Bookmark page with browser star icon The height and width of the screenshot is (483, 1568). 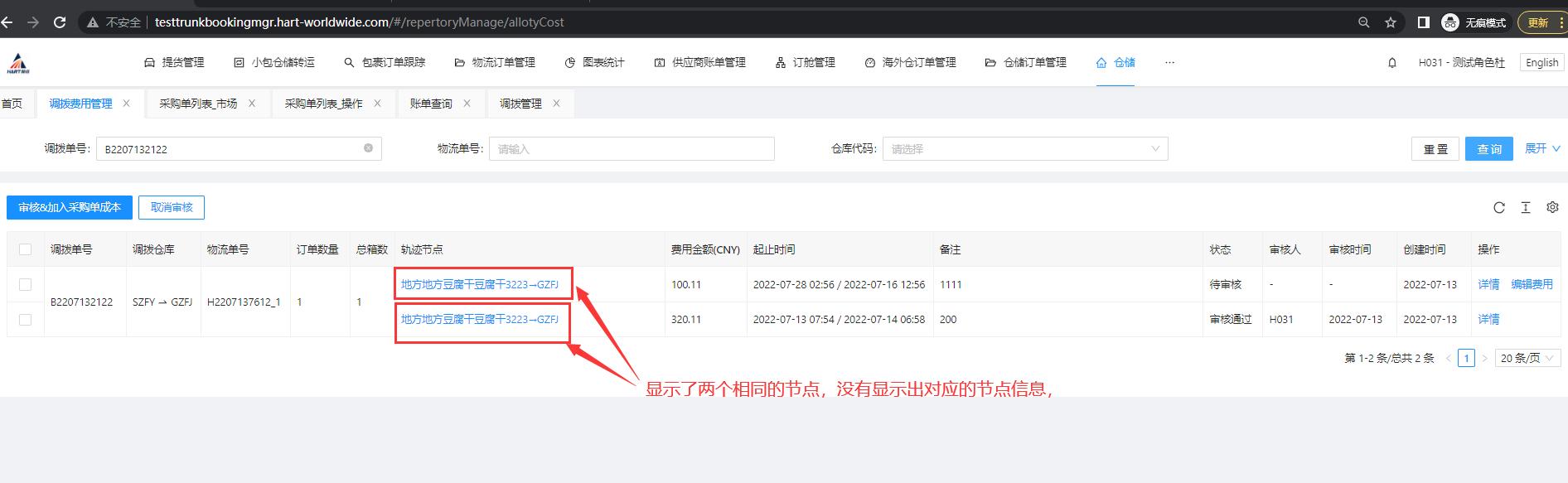tap(1391, 22)
